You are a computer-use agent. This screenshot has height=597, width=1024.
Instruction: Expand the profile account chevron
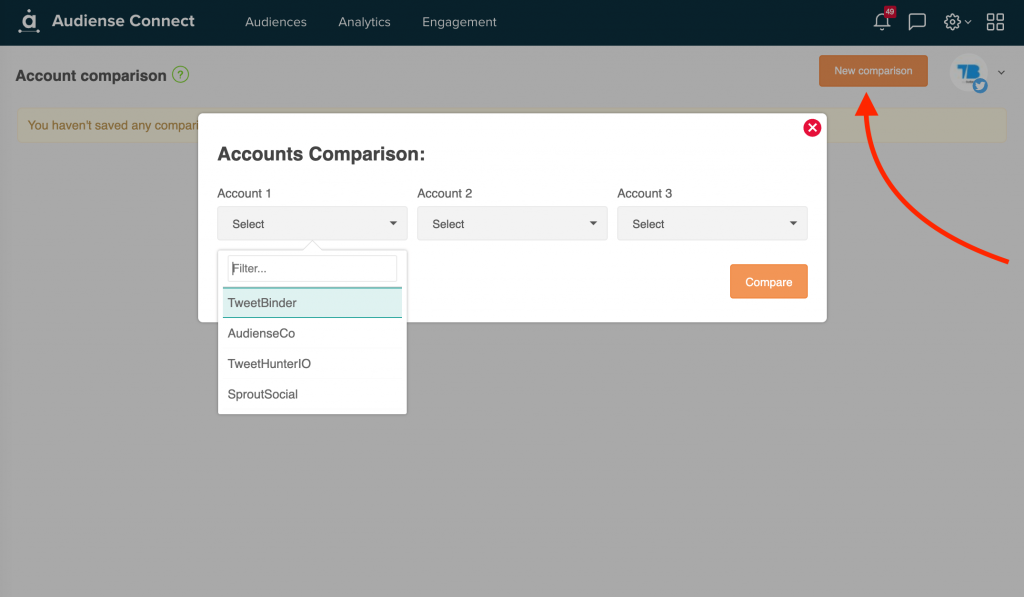coord(1001,73)
